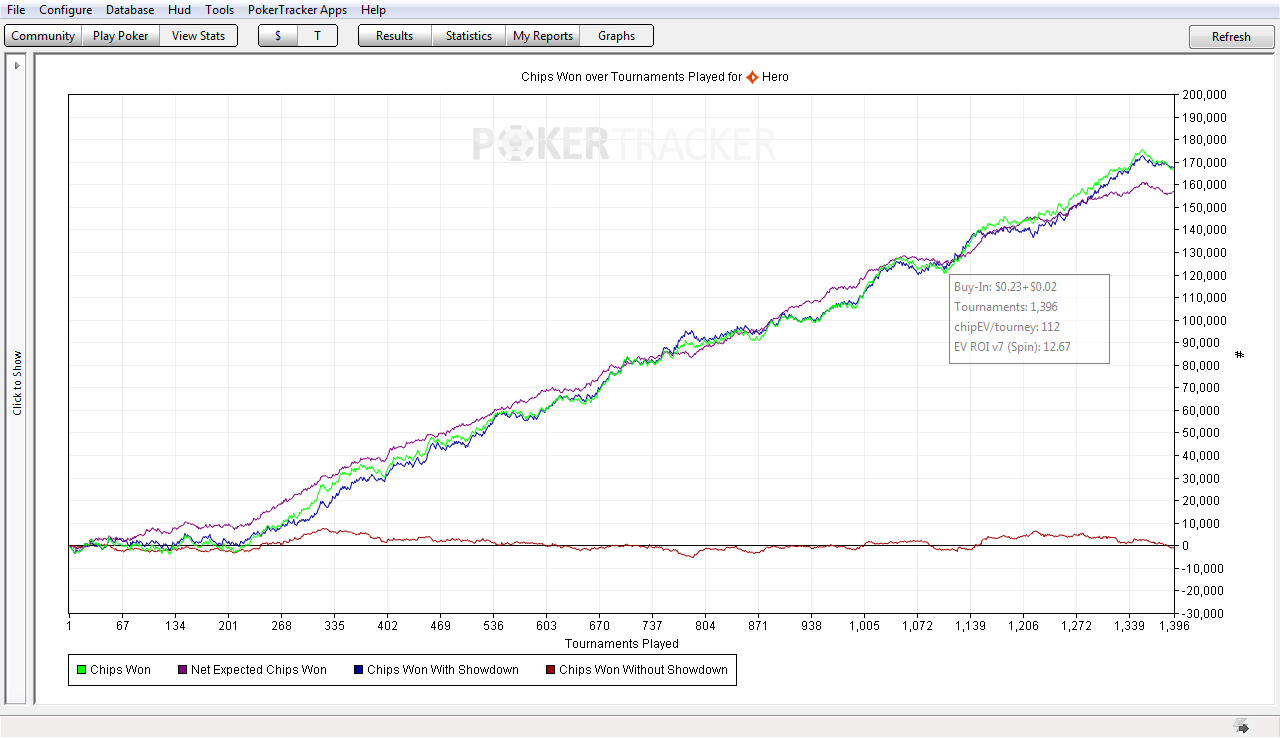This screenshot has height=738, width=1280.
Task: Toggle the red Chips Won Without Showdown swatch
Action: click(x=550, y=670)
